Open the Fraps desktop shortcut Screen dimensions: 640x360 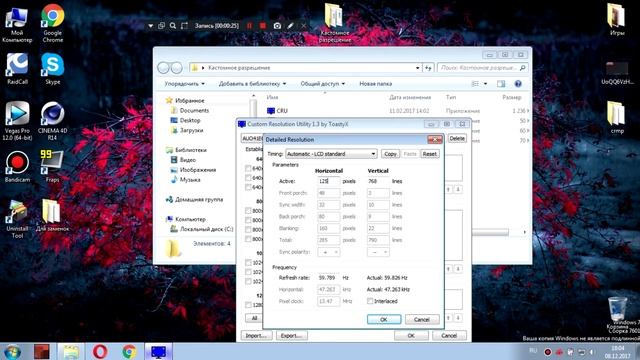click(52, 167)
